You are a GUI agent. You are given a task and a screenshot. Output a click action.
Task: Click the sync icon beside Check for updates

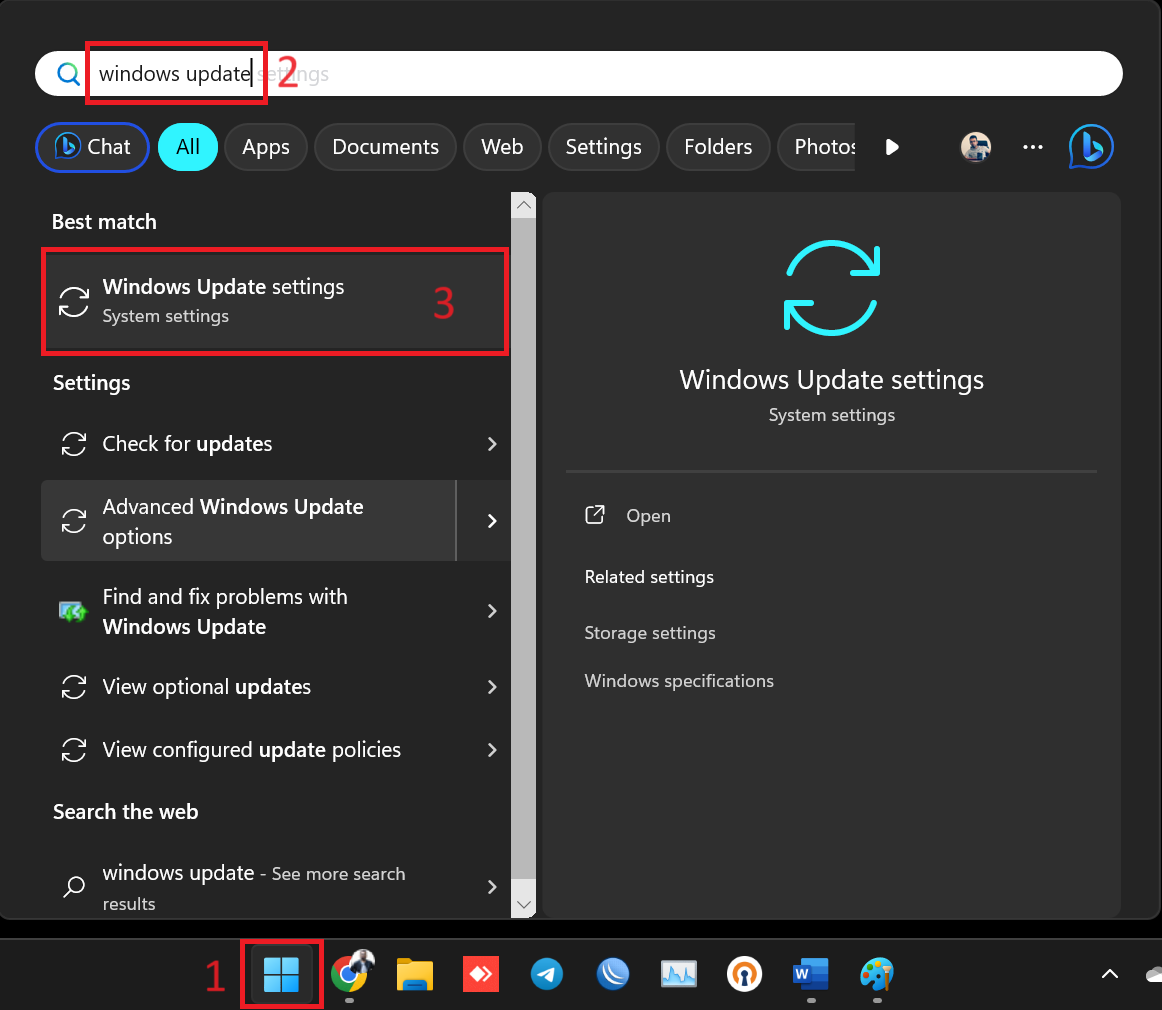pyautogui.click(x=73, y=444)
